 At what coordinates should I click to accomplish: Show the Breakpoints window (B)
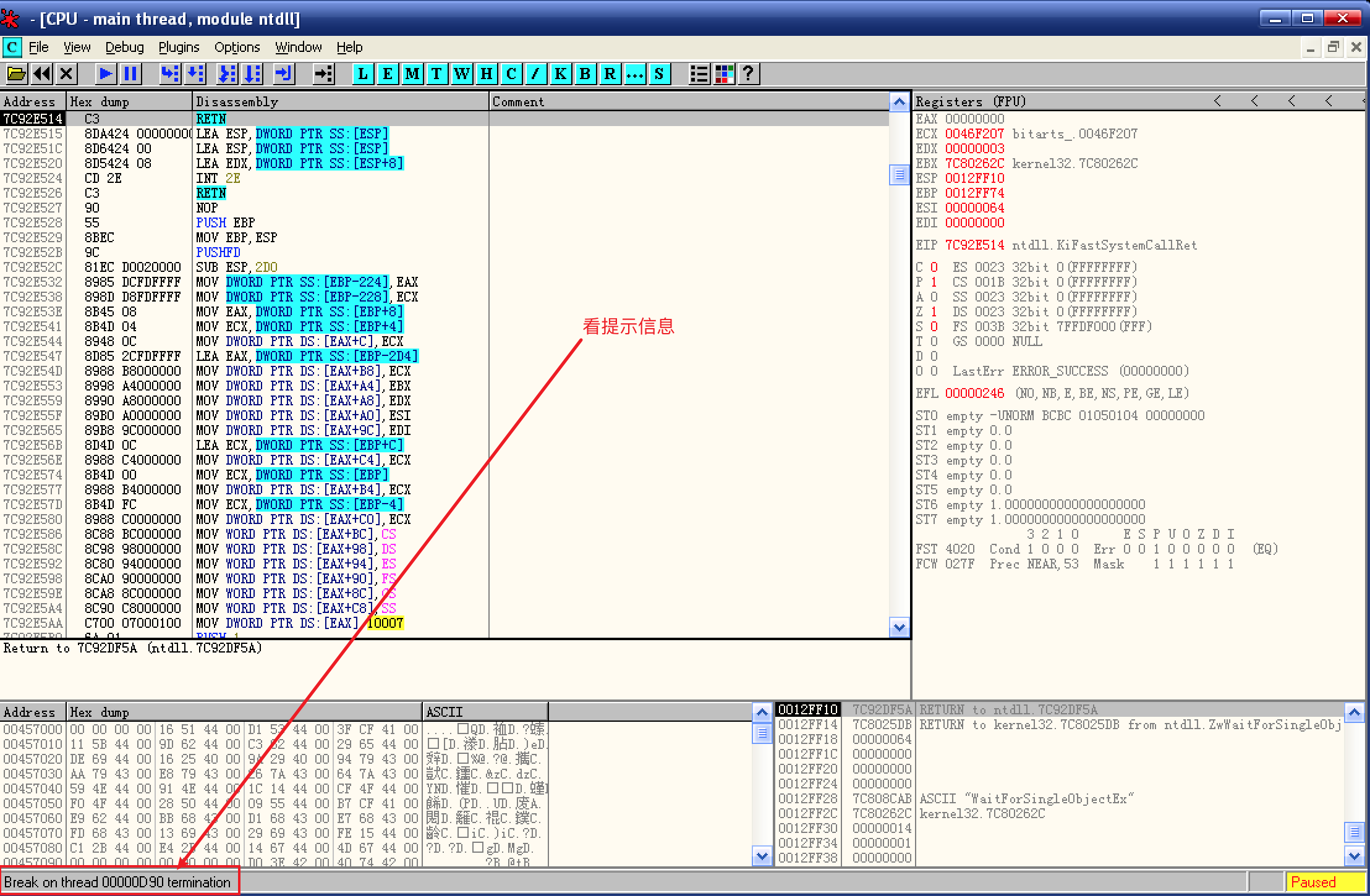585,74
